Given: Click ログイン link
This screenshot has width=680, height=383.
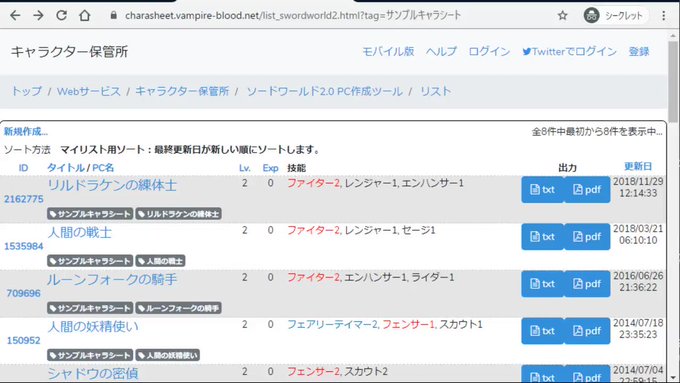Looking at the screenshot, I should pos(489,51).
